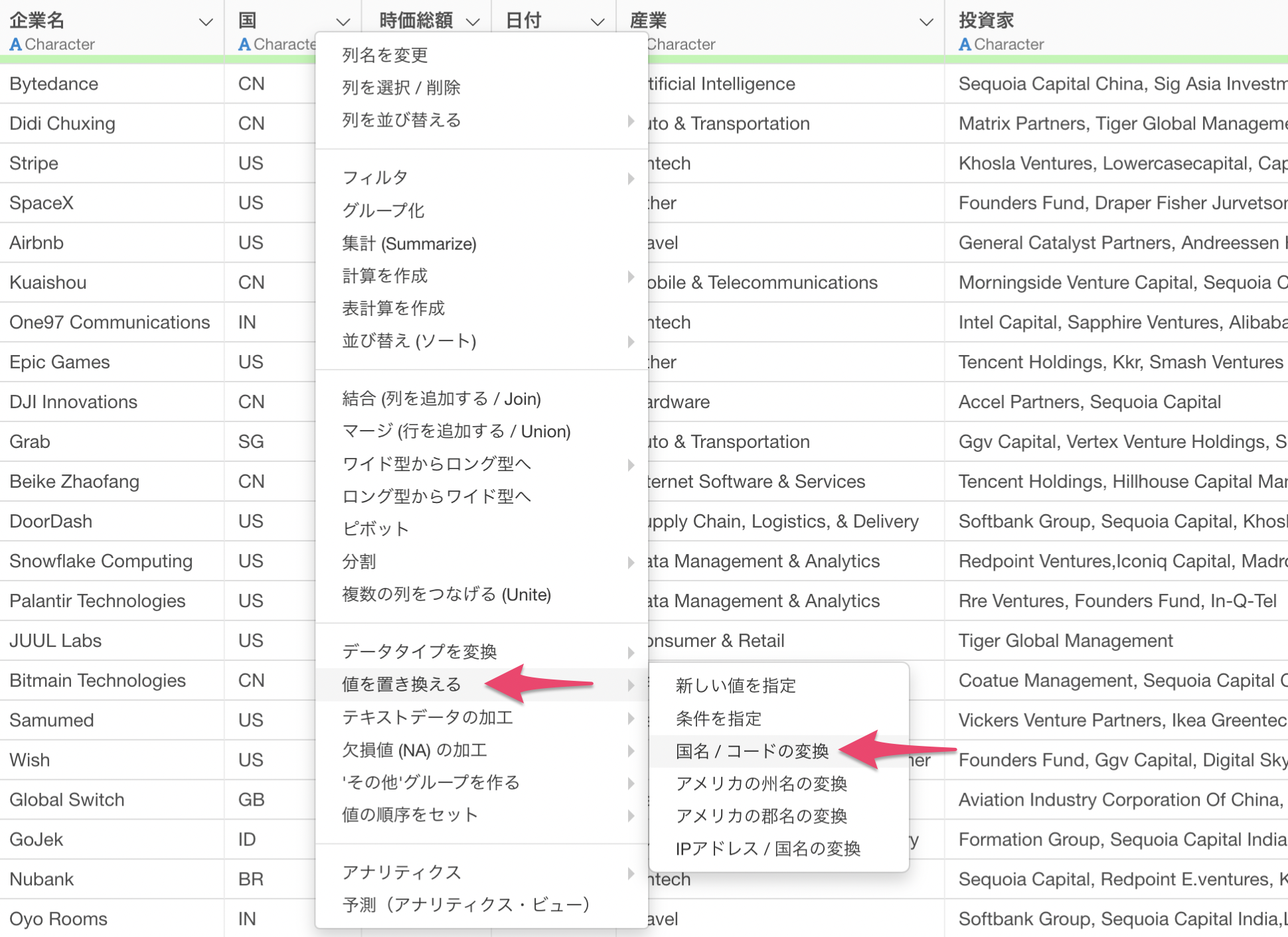Expand the ワイド型からロング型へ submenu arrow
The width and height of the screenshot is (1288, 937).
pyautogui.click(x=631, y=465)
